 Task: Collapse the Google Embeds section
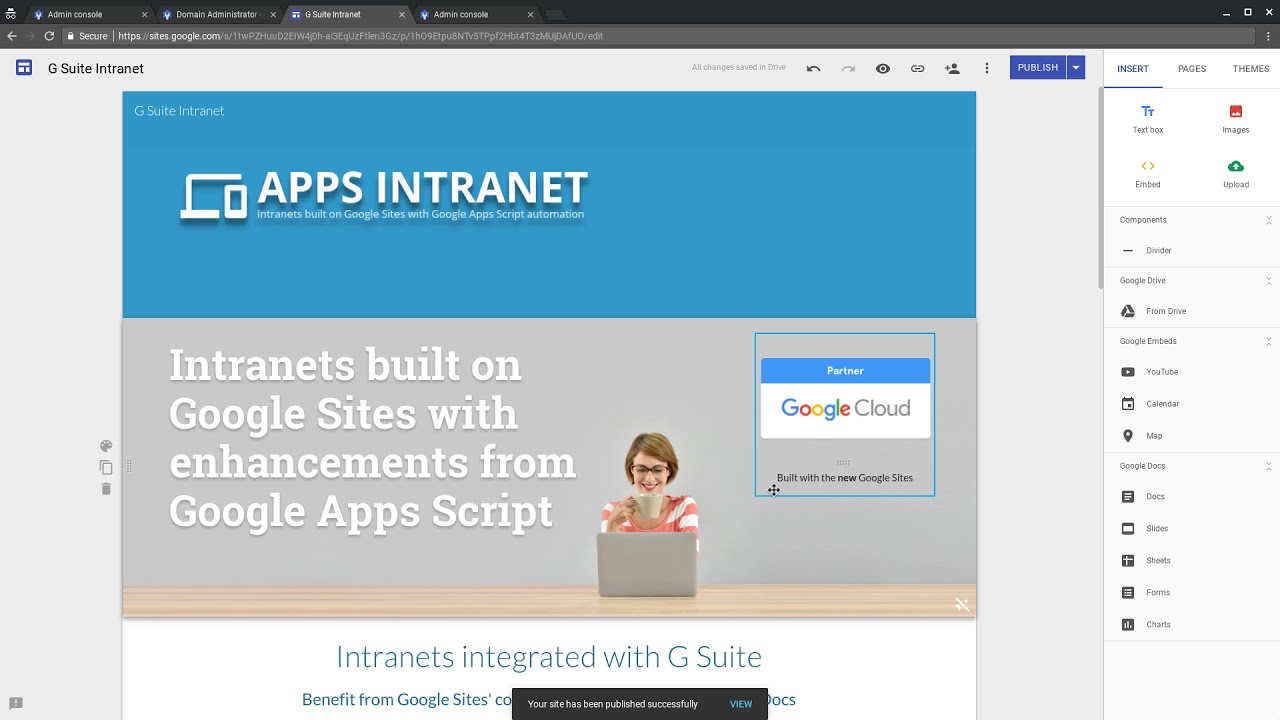1269,341
